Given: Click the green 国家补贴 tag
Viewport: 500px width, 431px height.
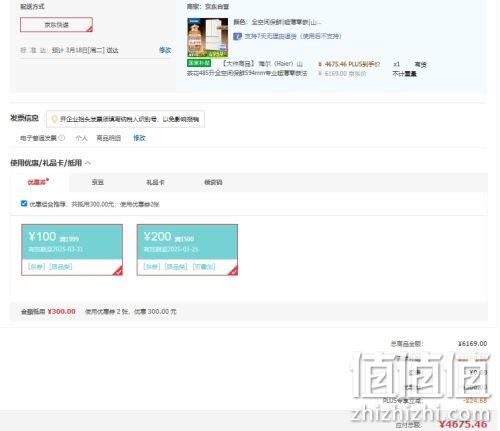Looking at the screenshot, I should (x=199, y=63).
